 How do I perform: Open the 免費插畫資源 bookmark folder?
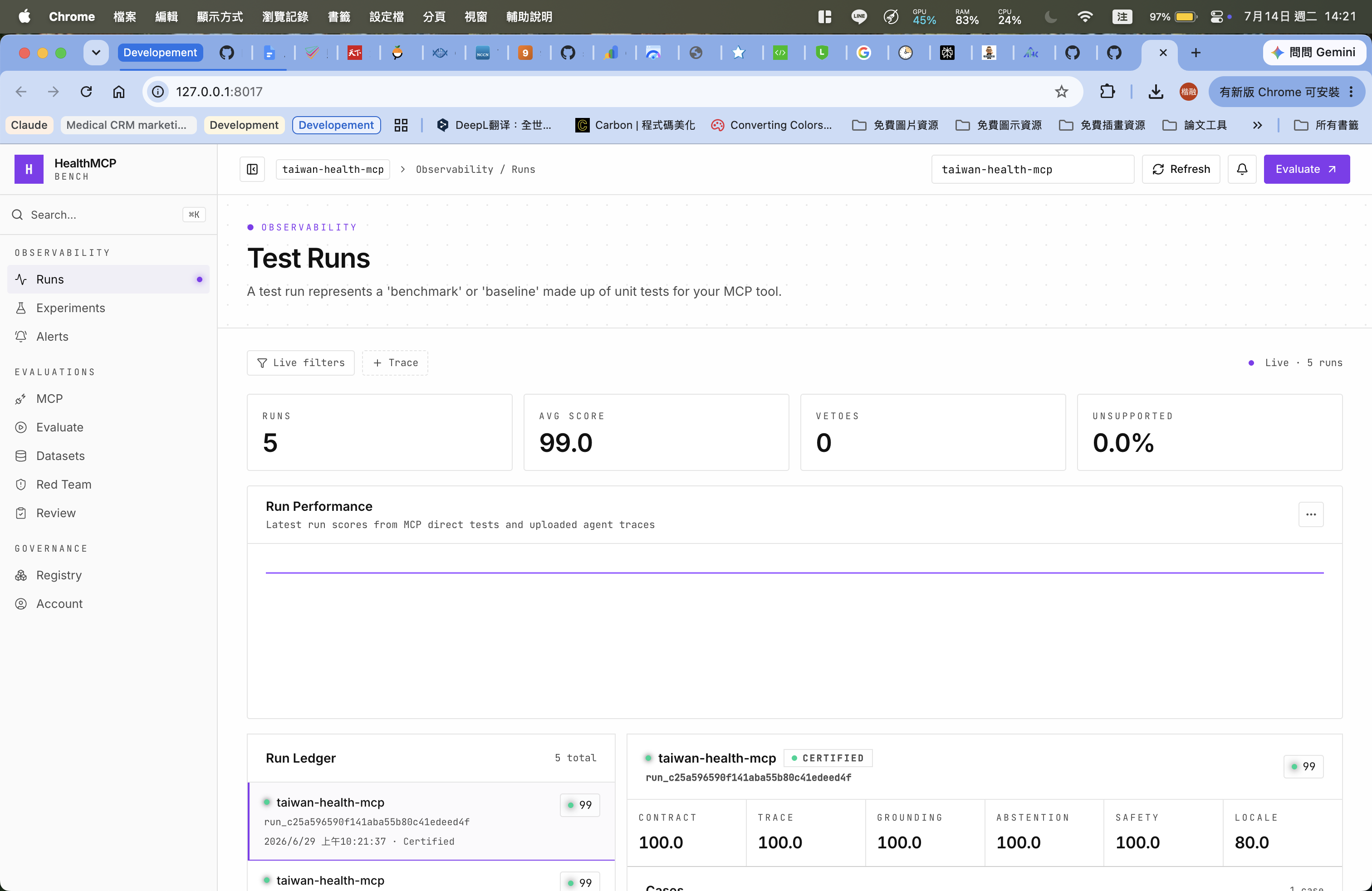point(1102,125)
